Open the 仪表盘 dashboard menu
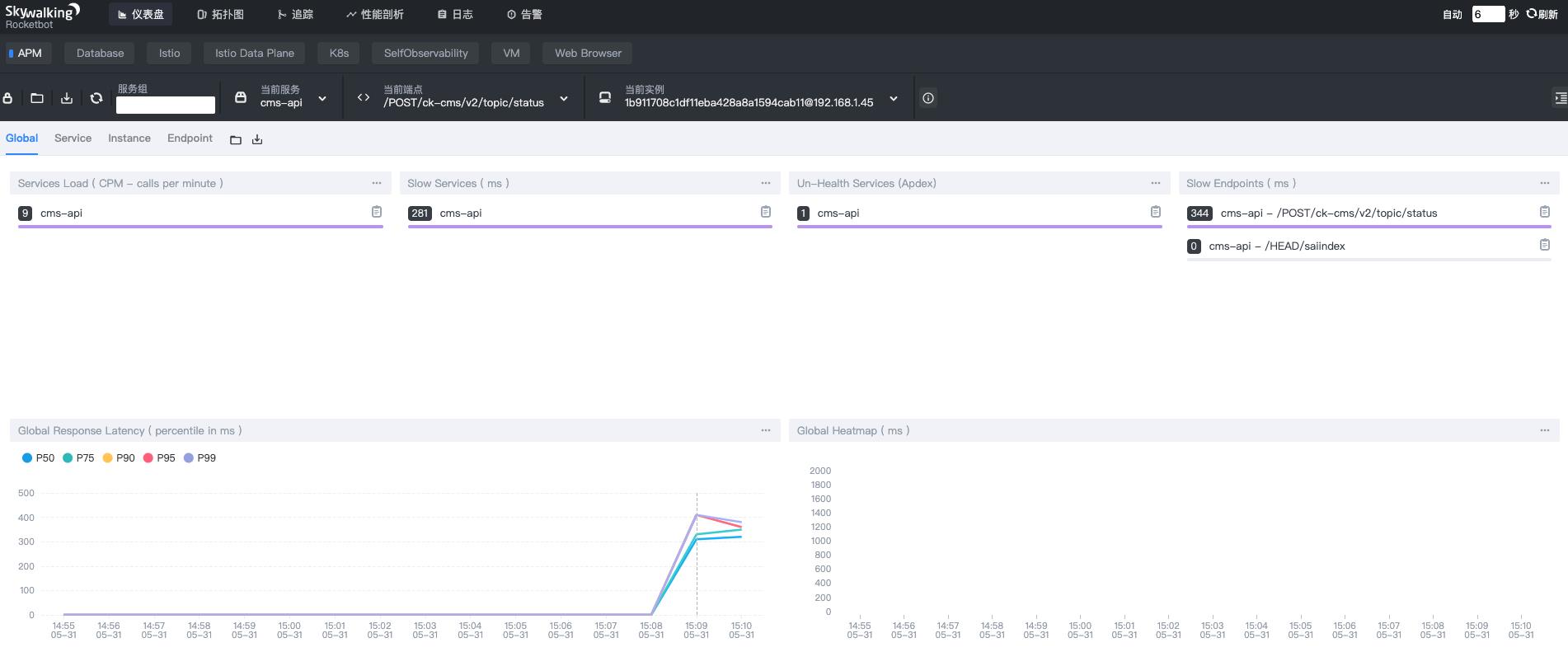The image size is (1568, 666). point(141,14)
